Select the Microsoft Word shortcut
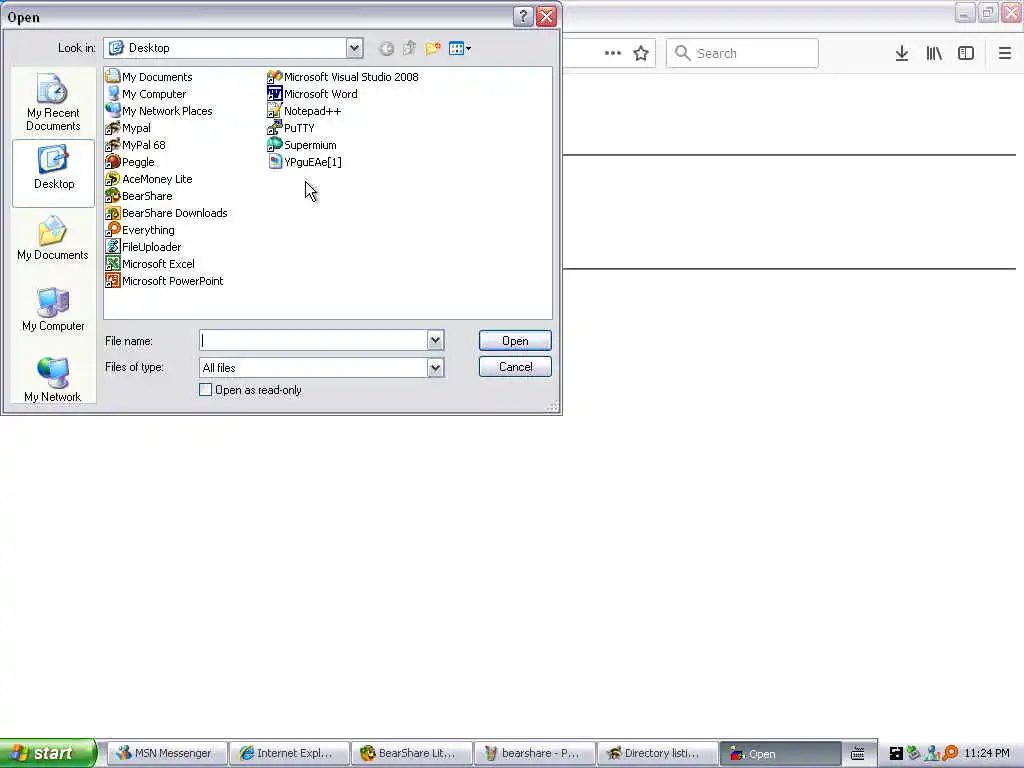The image size is (1024, 768). (x=313, y=94)
